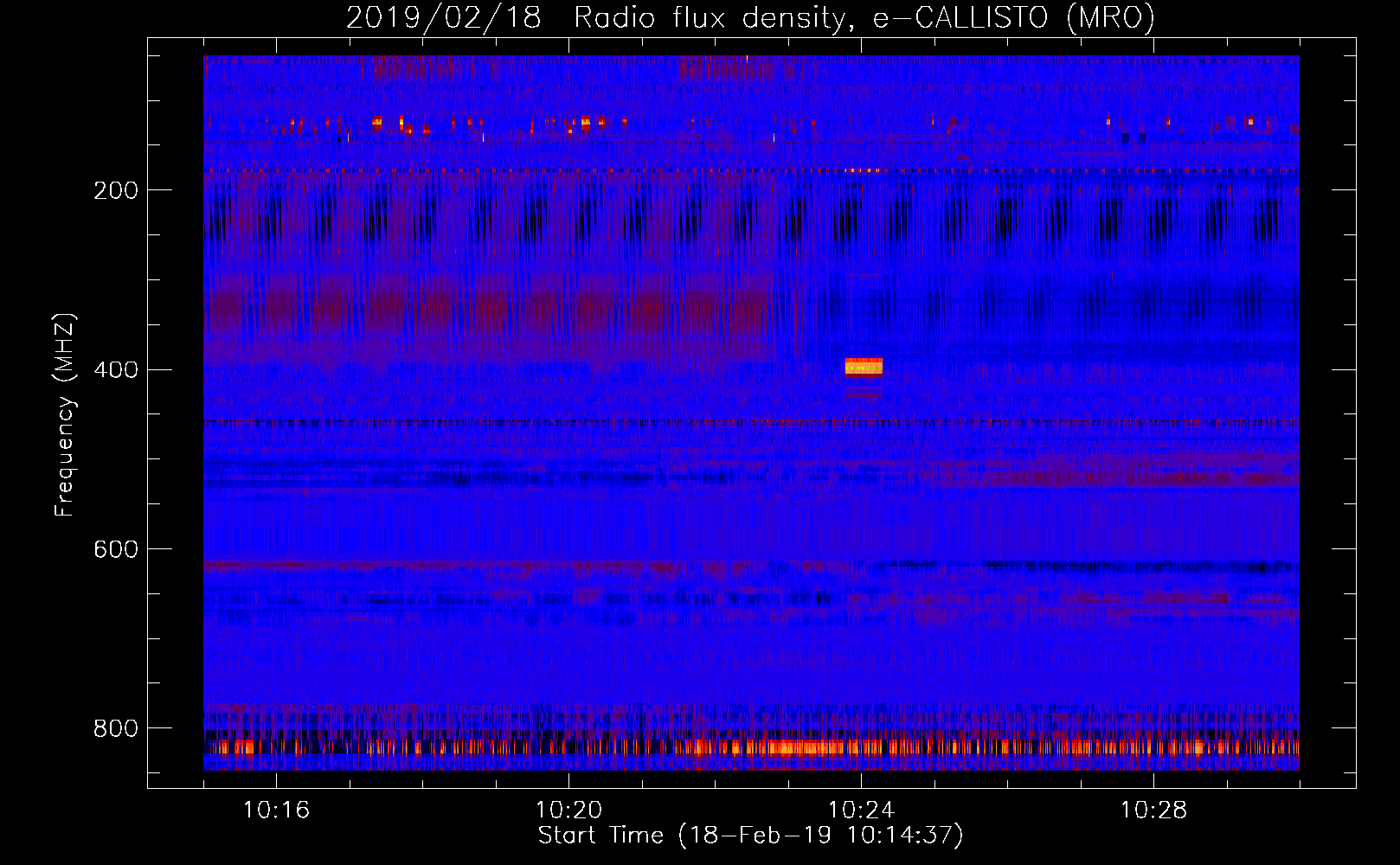Click the 400 frequency tick label
Image resolution: width=1400 pixels, height=865 pixels.
click(x=116, y=370)
